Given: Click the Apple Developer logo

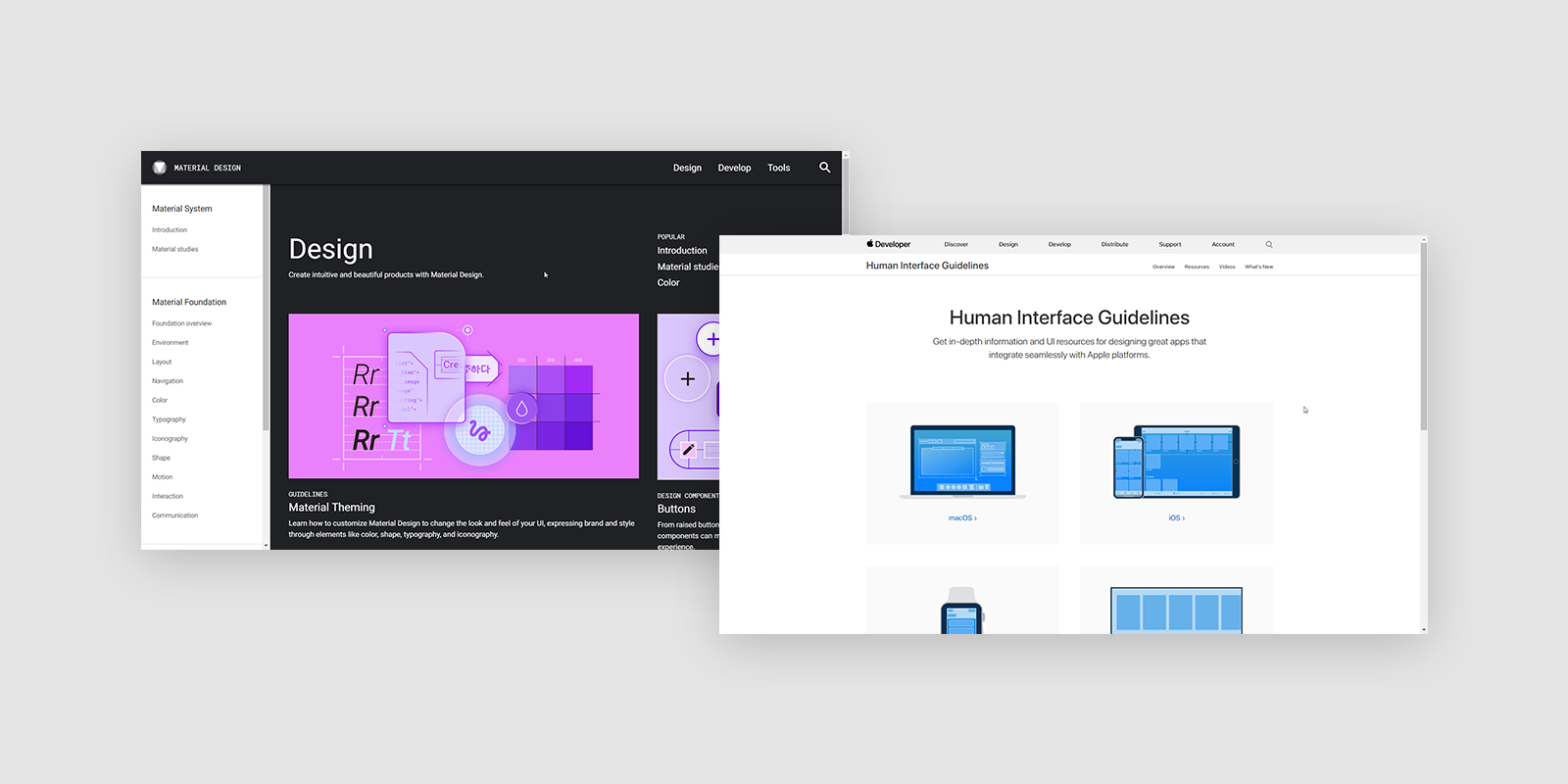Looking at the screenshot, I should tap(889, 244).
